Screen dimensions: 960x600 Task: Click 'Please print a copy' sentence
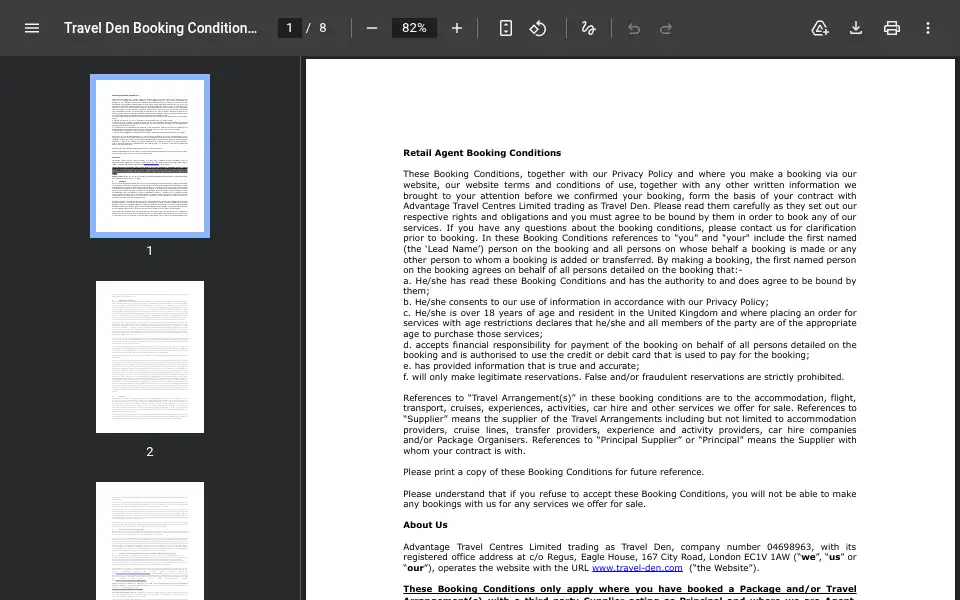(x=553, y=472)
